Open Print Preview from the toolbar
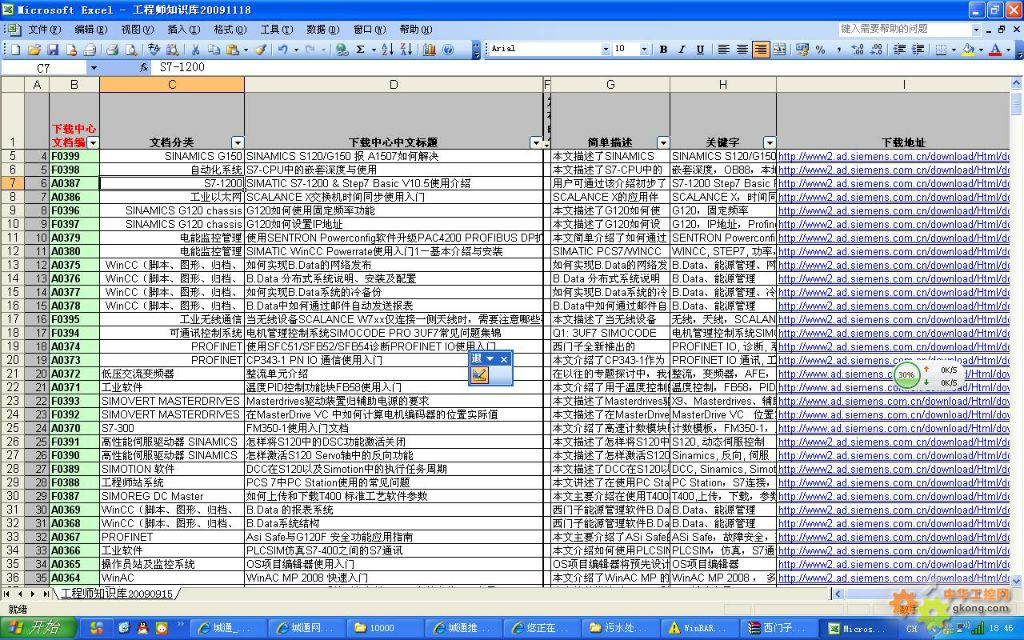Screen dimensions: 1024x640 coord(131,49)
